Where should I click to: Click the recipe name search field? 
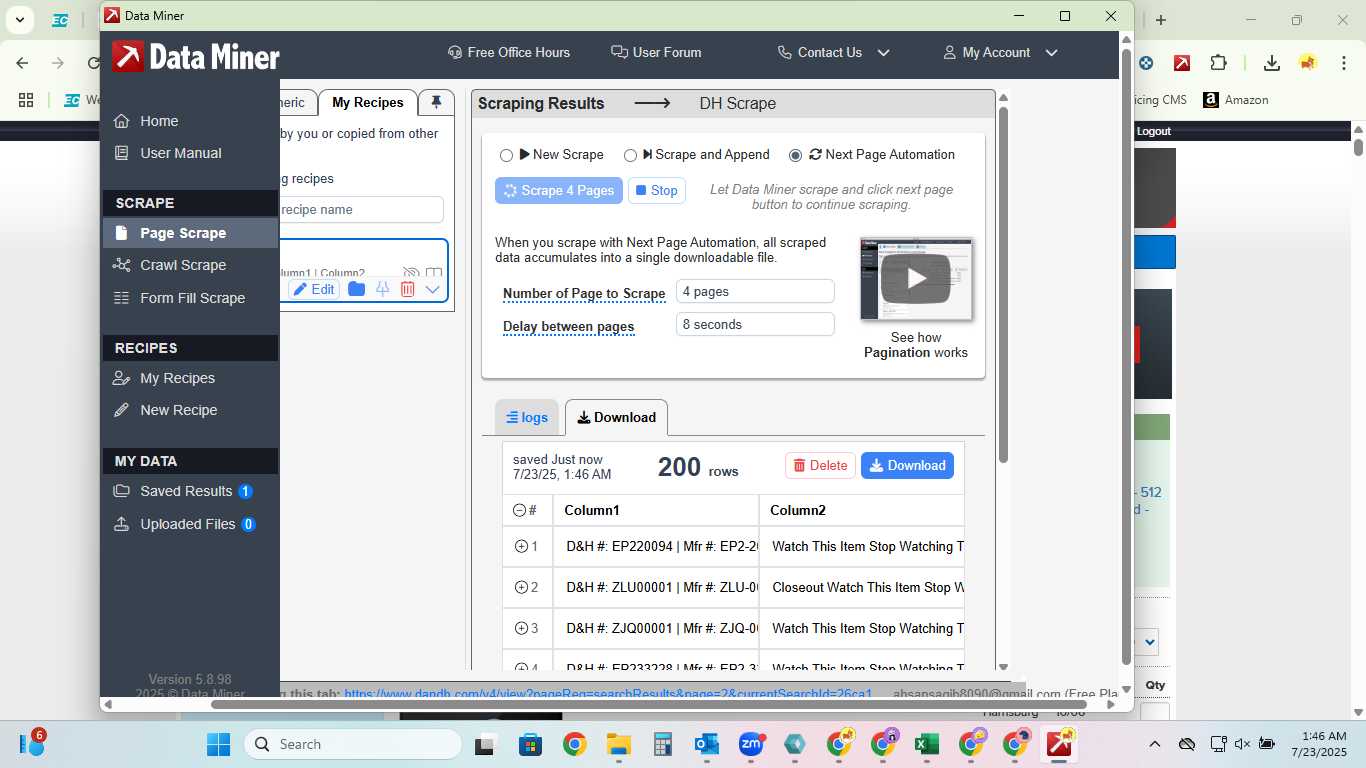point(360,209)
